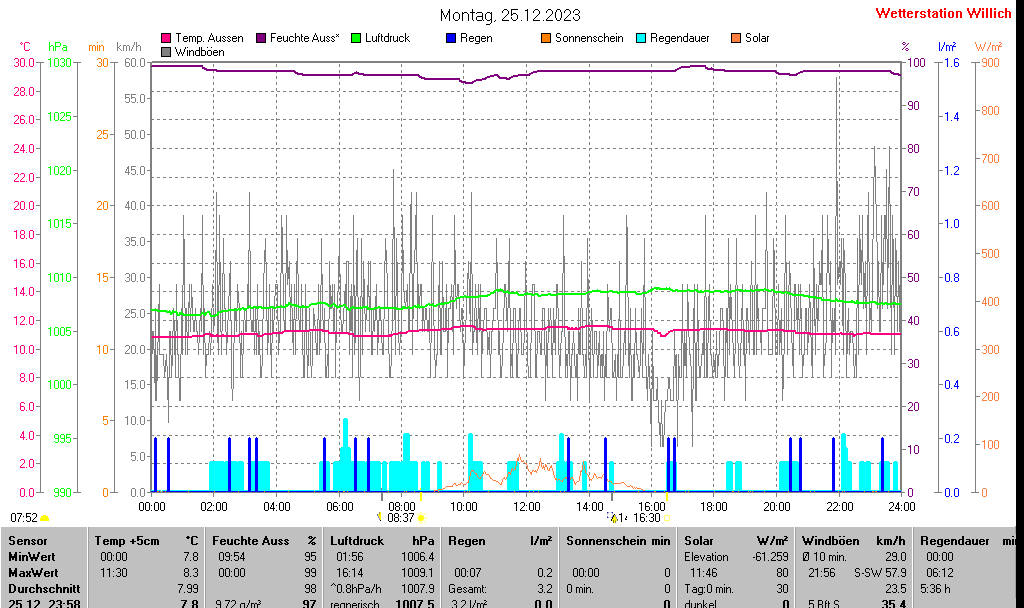Click the 'Solar' column header in table
Screen dimensions: 1024x608
[699, 541]
